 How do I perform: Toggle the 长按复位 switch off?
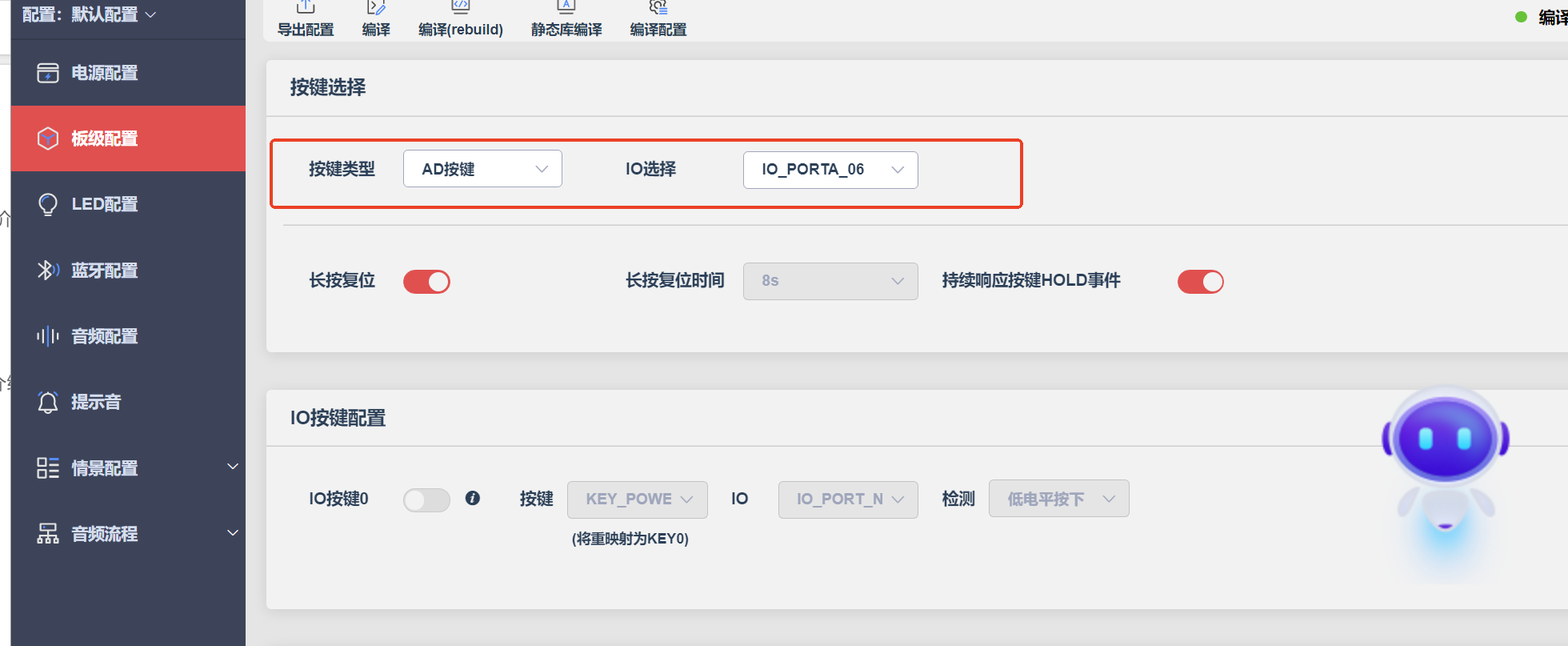click(426, 282)
